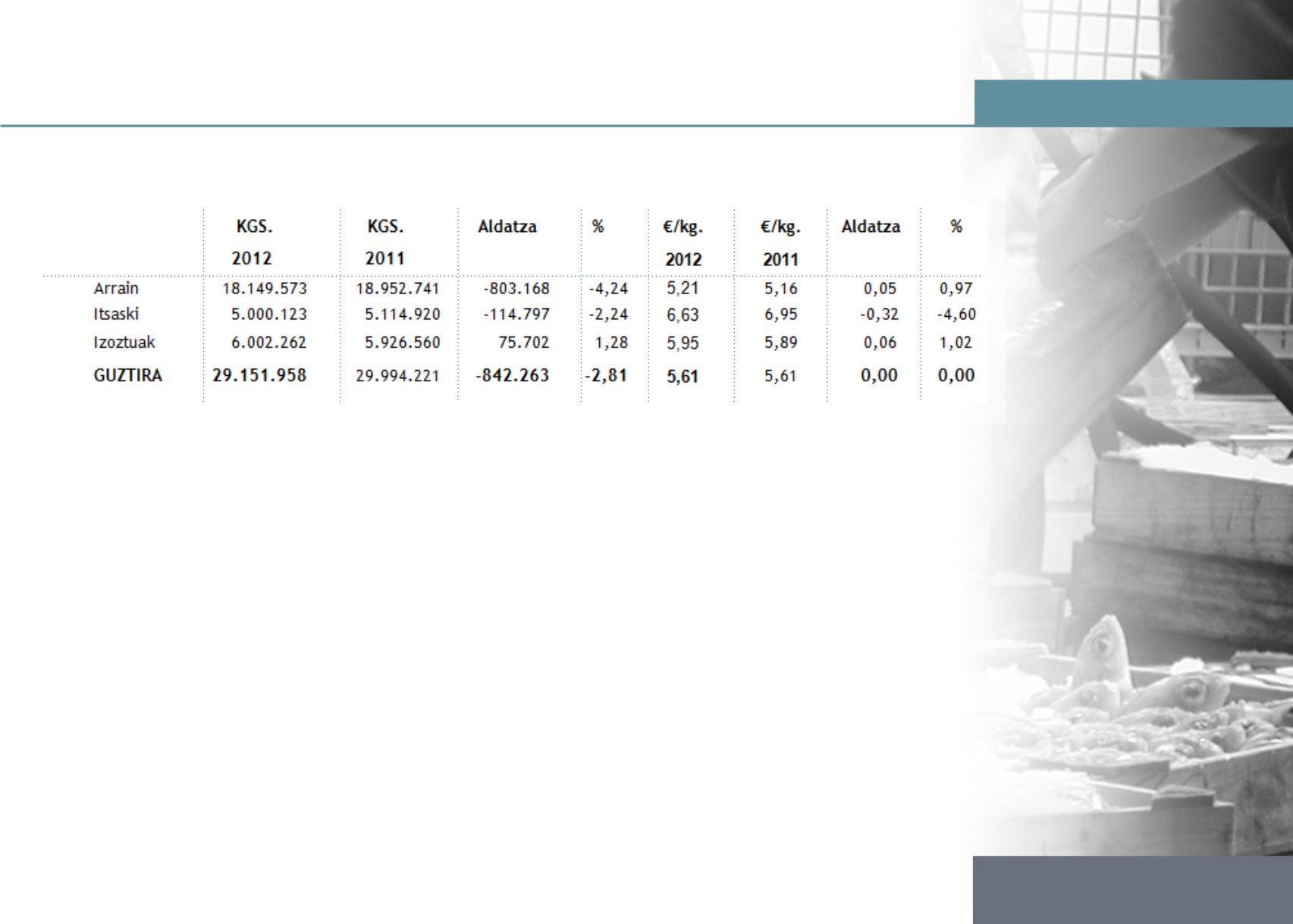Click the 'Arrain' row label
This screenshot has height=924, width=1293.
click(x=116, y=288)
